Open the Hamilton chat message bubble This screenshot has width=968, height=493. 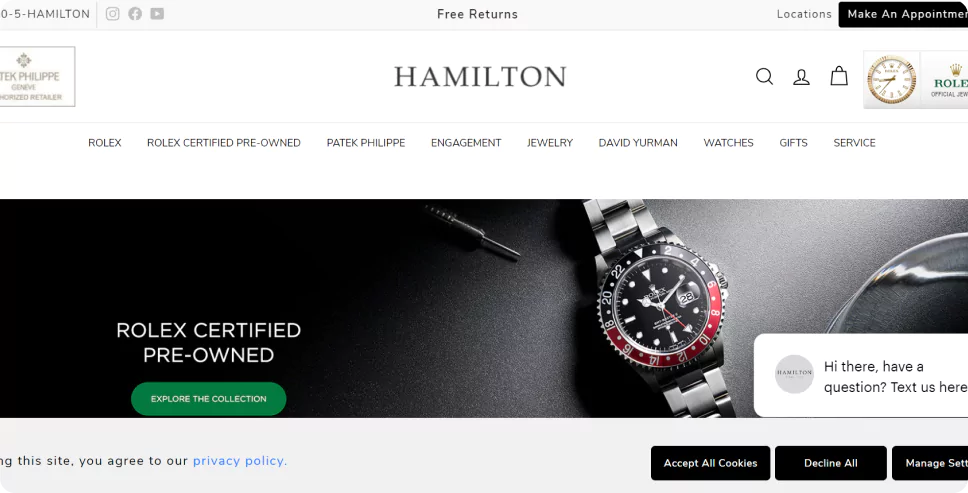click(x=861, y=376)
